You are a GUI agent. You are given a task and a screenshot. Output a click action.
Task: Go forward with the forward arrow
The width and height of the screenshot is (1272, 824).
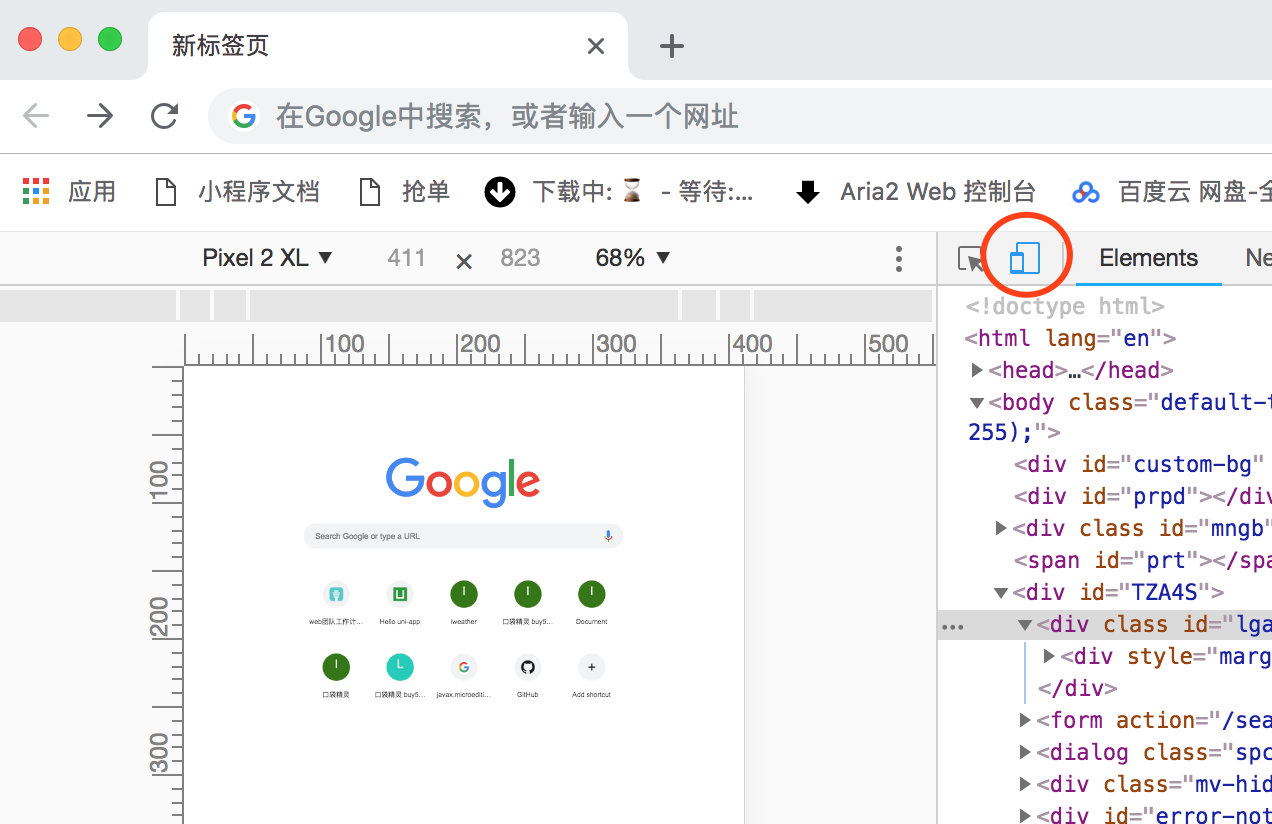(100, 116)
